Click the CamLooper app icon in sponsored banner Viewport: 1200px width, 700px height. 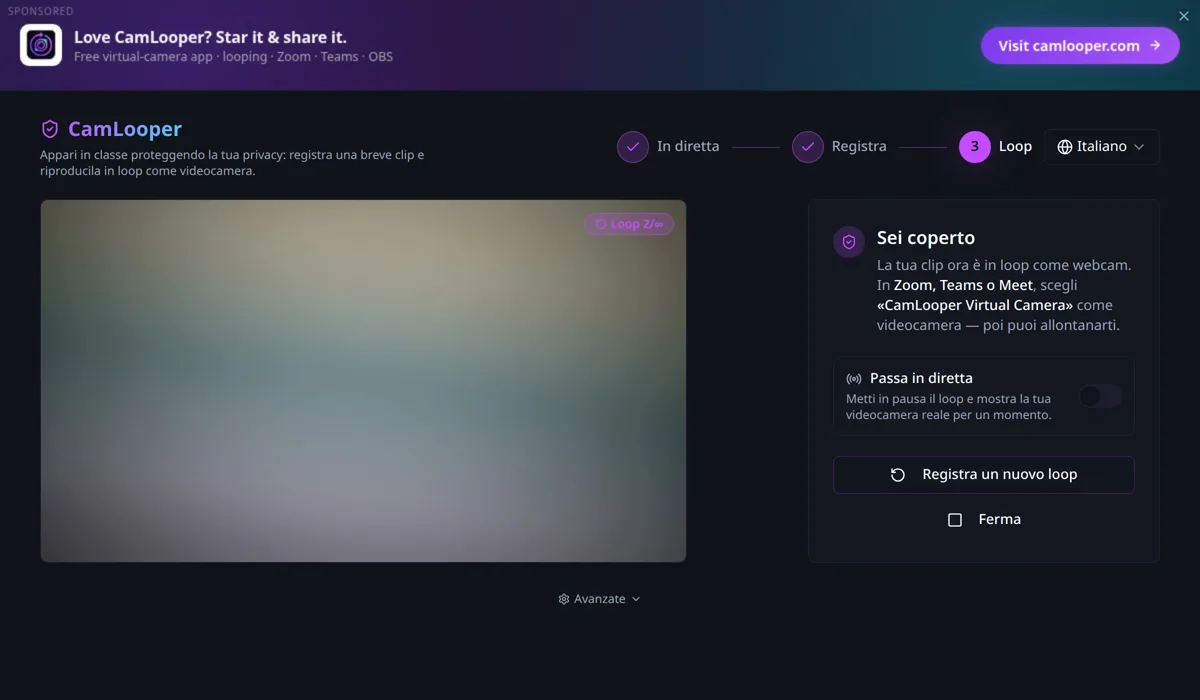pyautogui.click(x=41, y=45)
